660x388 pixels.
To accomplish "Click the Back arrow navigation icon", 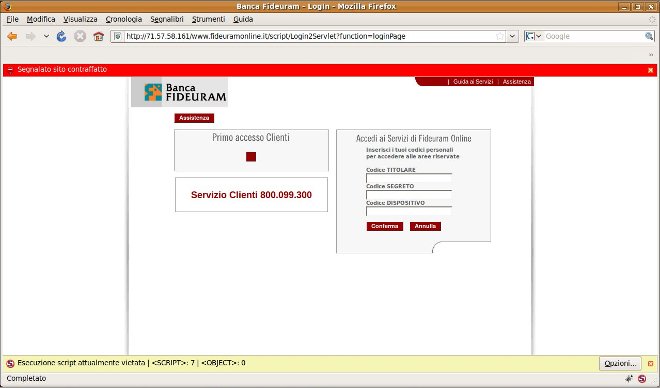I will [12, 37].
